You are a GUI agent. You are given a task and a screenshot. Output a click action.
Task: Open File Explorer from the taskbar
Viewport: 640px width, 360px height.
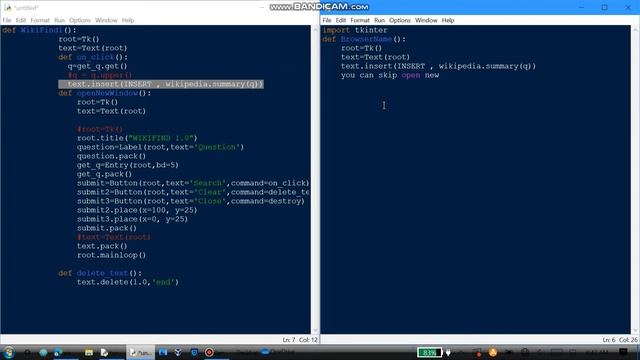[x=89, y=352]
